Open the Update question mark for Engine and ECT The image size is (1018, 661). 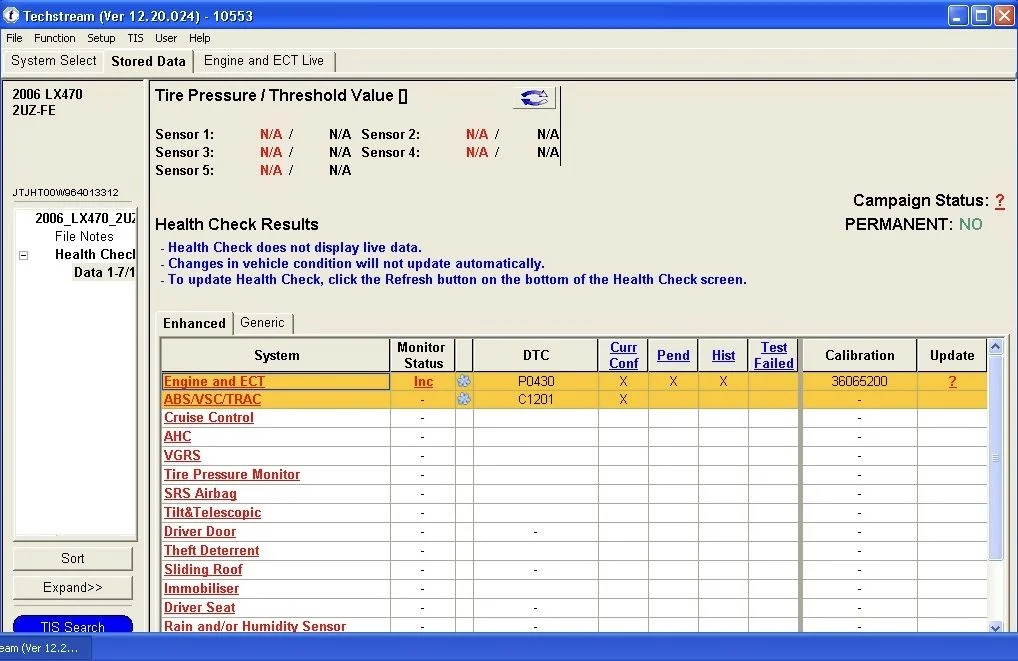point(952,381)
